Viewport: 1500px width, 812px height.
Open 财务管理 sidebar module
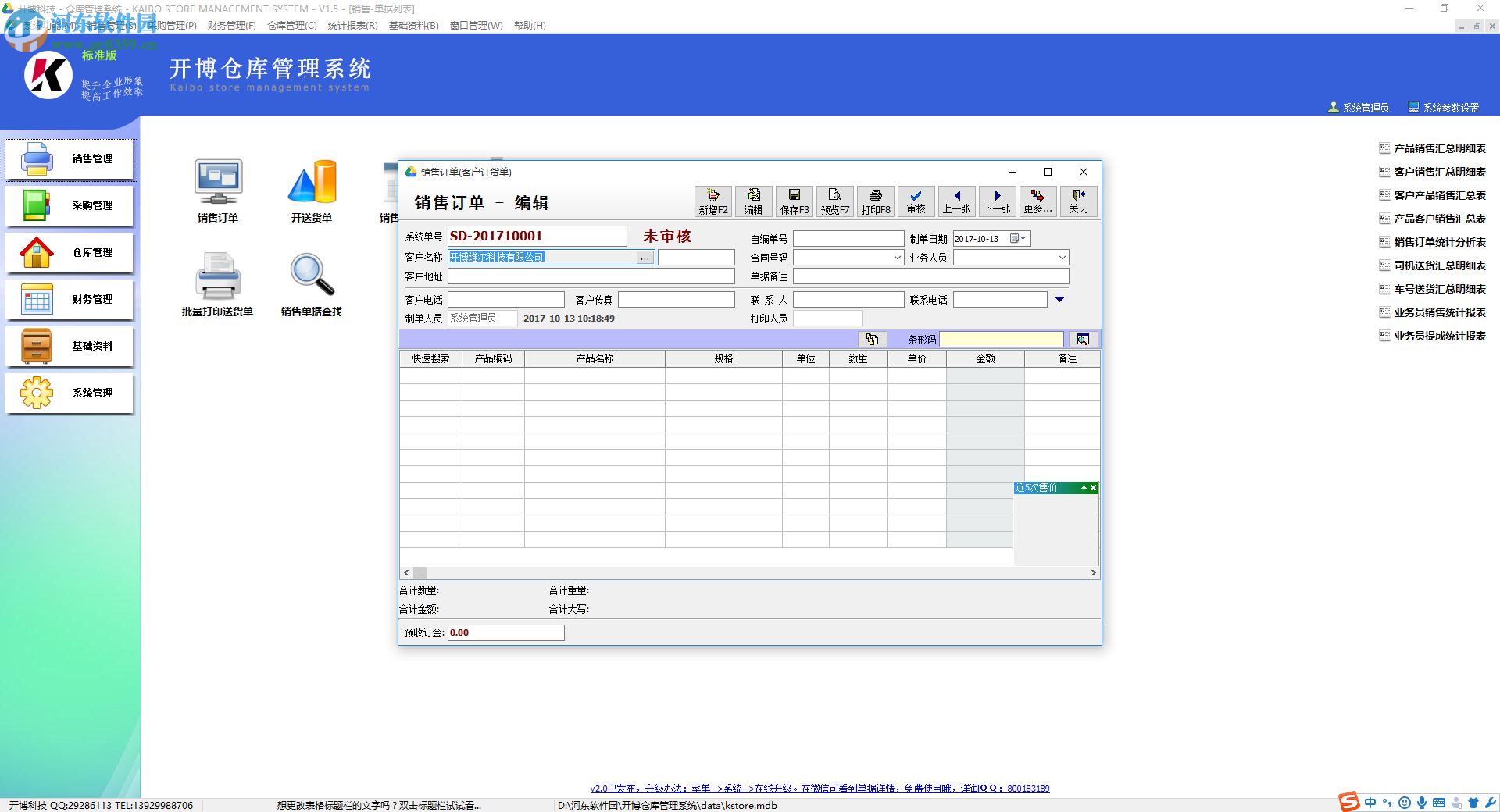[70, 300]
